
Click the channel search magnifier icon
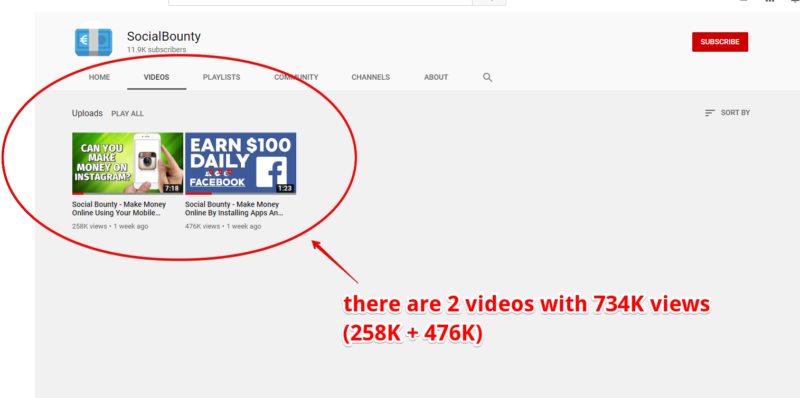[487, 78]
